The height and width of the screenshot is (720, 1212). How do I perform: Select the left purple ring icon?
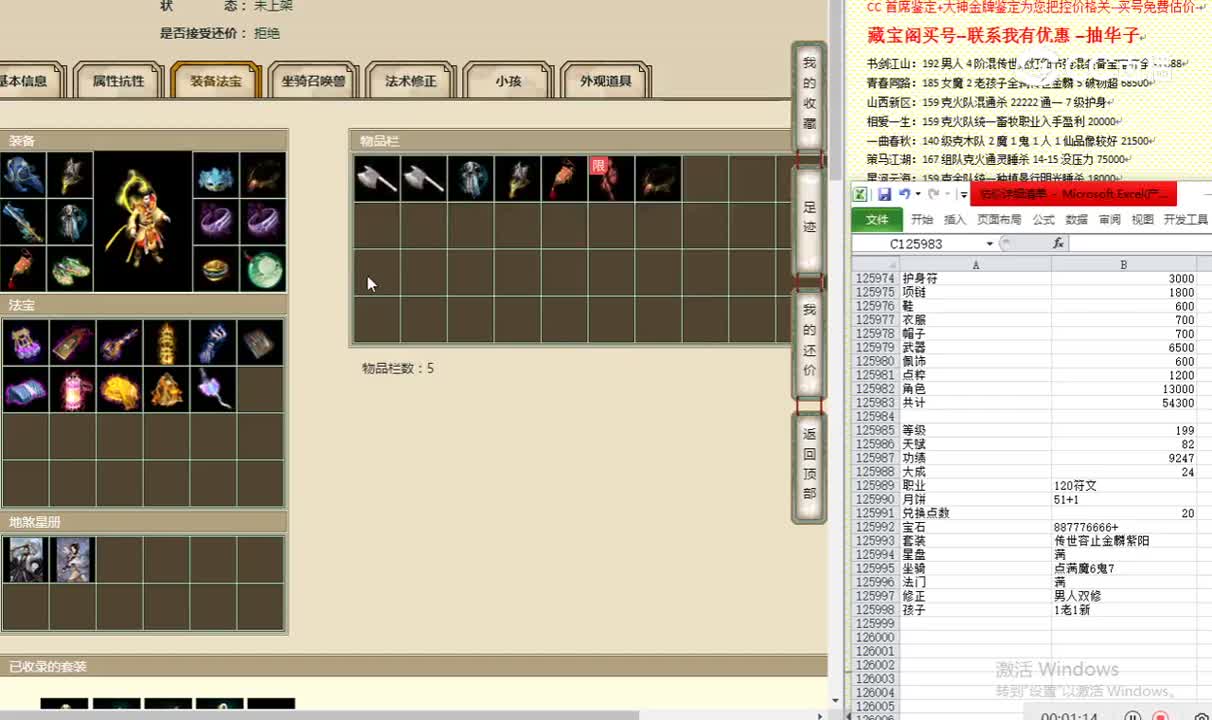click(x=215, y=222)
